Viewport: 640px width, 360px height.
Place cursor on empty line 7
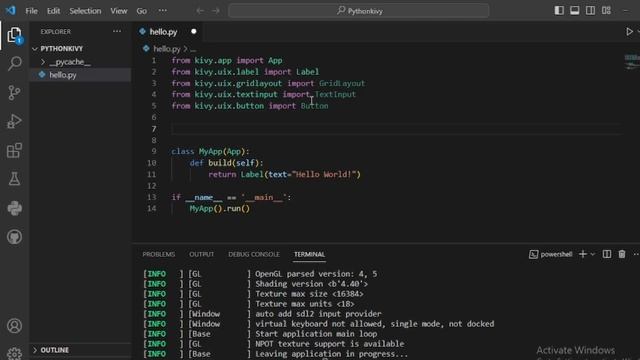[x=396, y=129]
